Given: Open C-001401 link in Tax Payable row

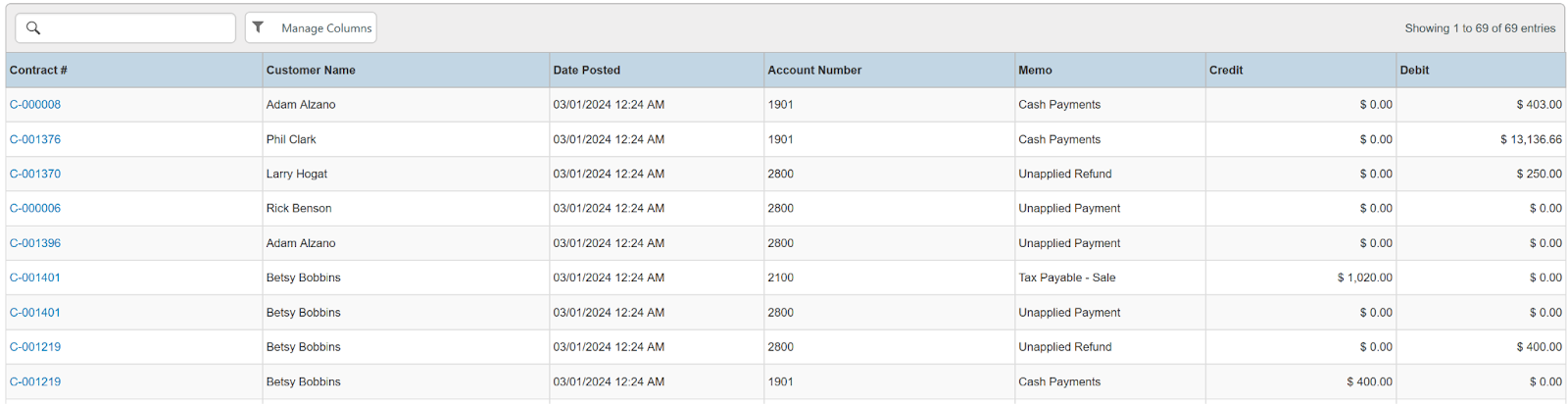Looking at the screenshot, I should point(35,278).
